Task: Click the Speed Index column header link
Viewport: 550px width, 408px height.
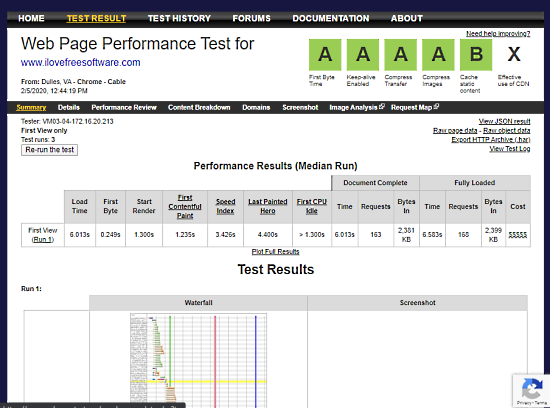Action: pos(225,206)
